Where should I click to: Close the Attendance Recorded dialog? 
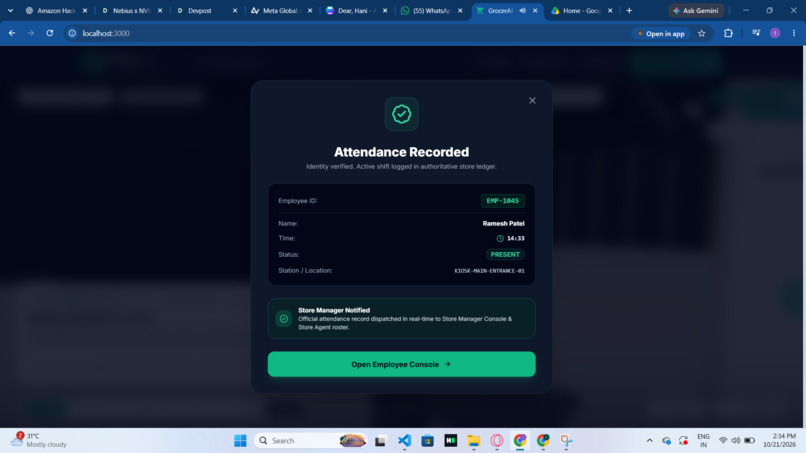532,101
